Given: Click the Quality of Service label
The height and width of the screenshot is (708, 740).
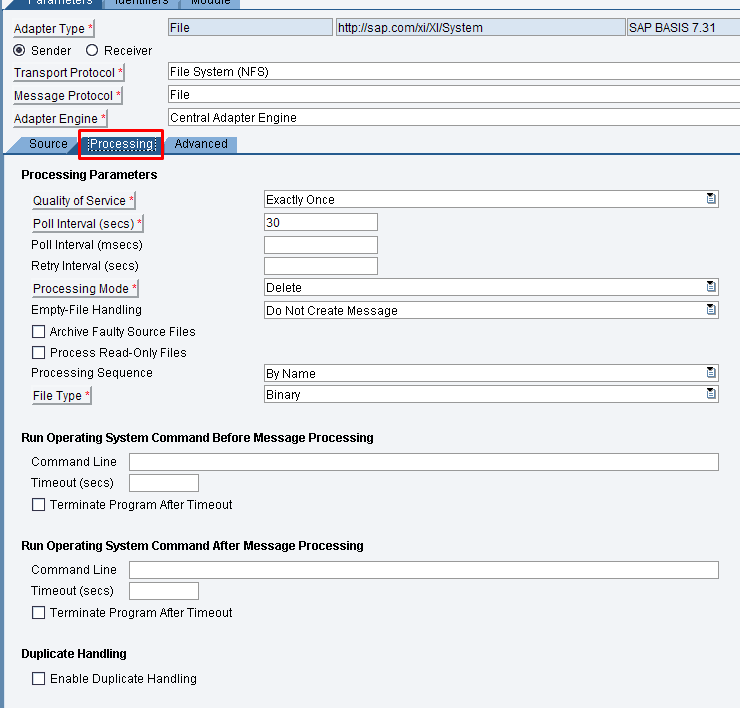Looking at the screenshot, I should tap(84, 201).
